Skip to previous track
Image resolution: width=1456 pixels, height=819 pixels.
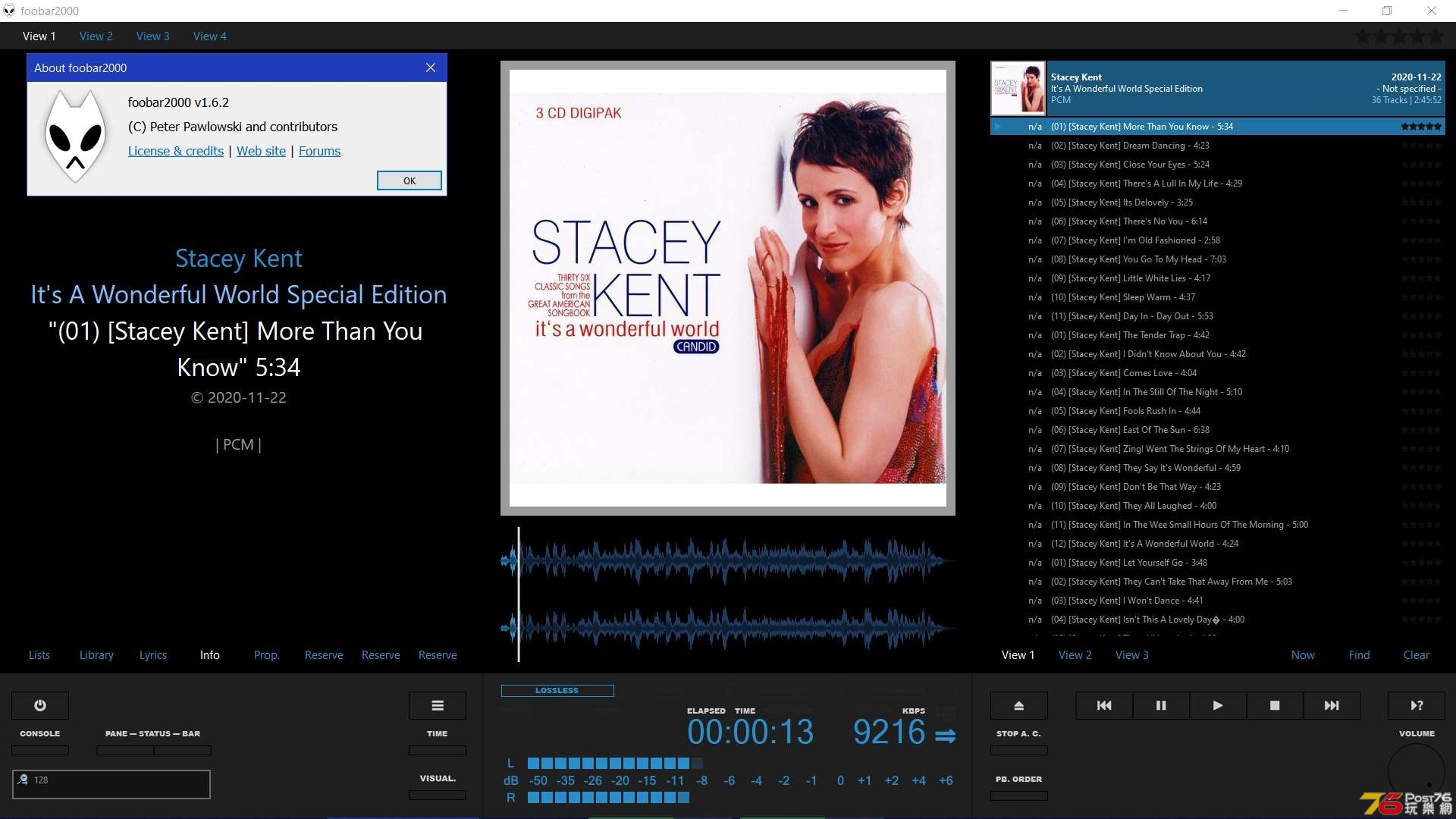pos(1104,705)
